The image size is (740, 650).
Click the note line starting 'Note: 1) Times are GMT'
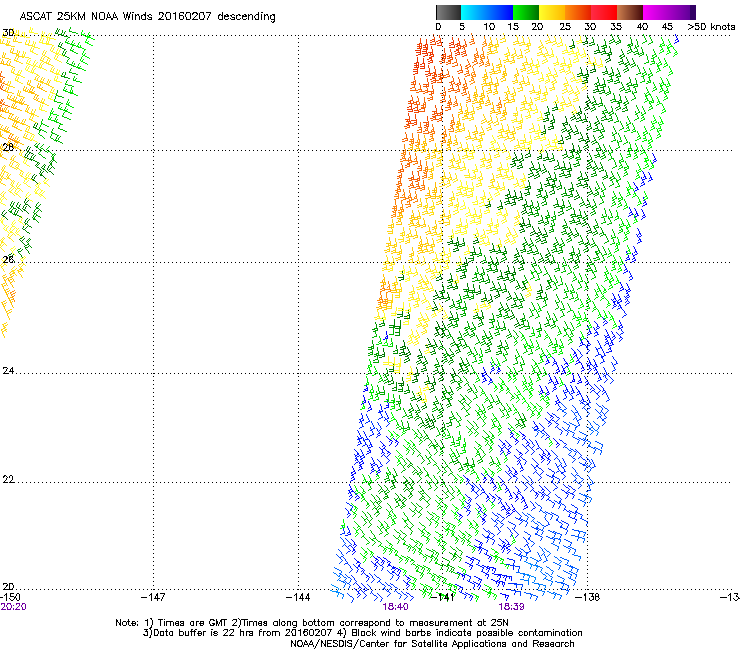click(x=312, y=623)
